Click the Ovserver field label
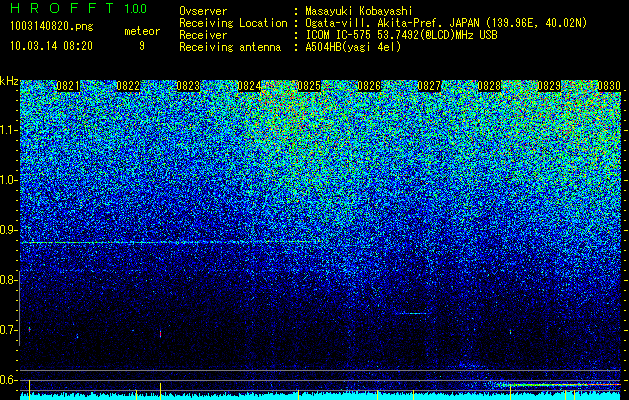The image size is (629, 400). tap(203, 11)
